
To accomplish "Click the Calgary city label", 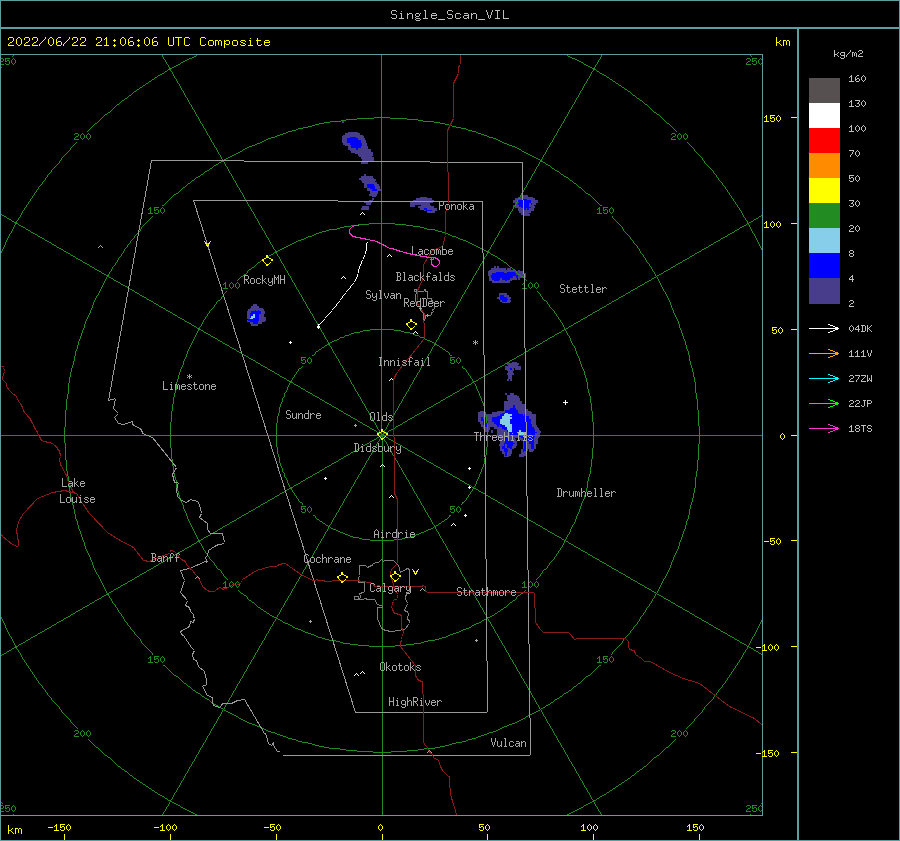I will pos(390,588).
